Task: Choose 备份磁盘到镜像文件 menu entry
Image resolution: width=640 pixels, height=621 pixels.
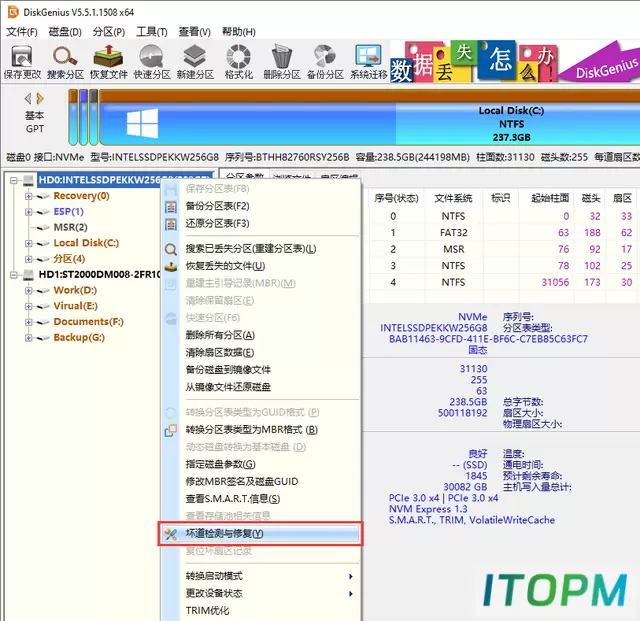Action: [x=228, y=370]
